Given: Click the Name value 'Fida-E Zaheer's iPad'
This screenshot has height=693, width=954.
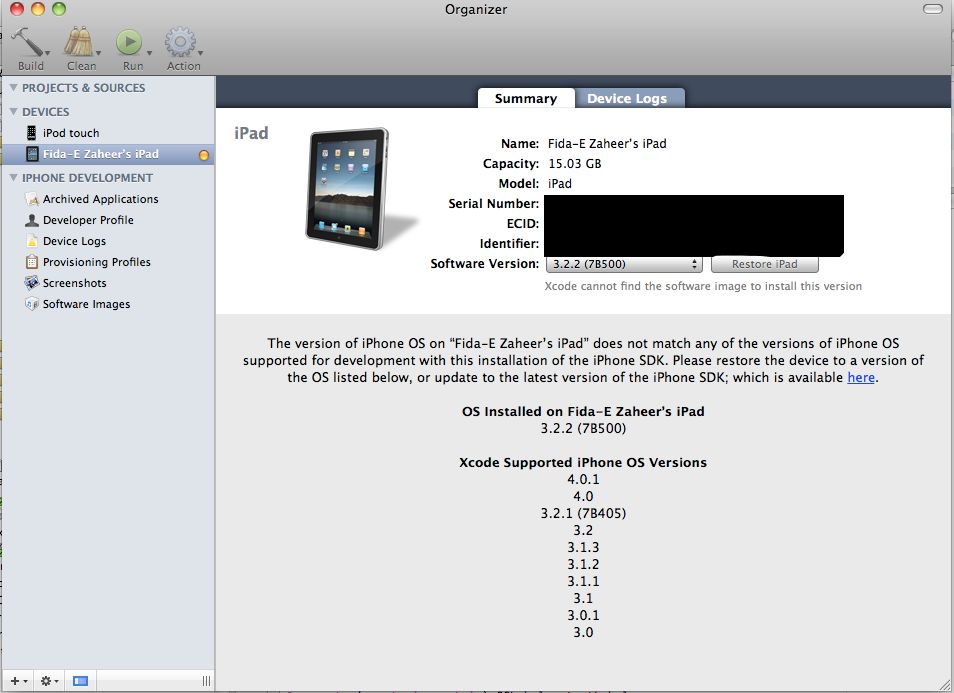Looking at the screenshot, I should click(607, 144).
